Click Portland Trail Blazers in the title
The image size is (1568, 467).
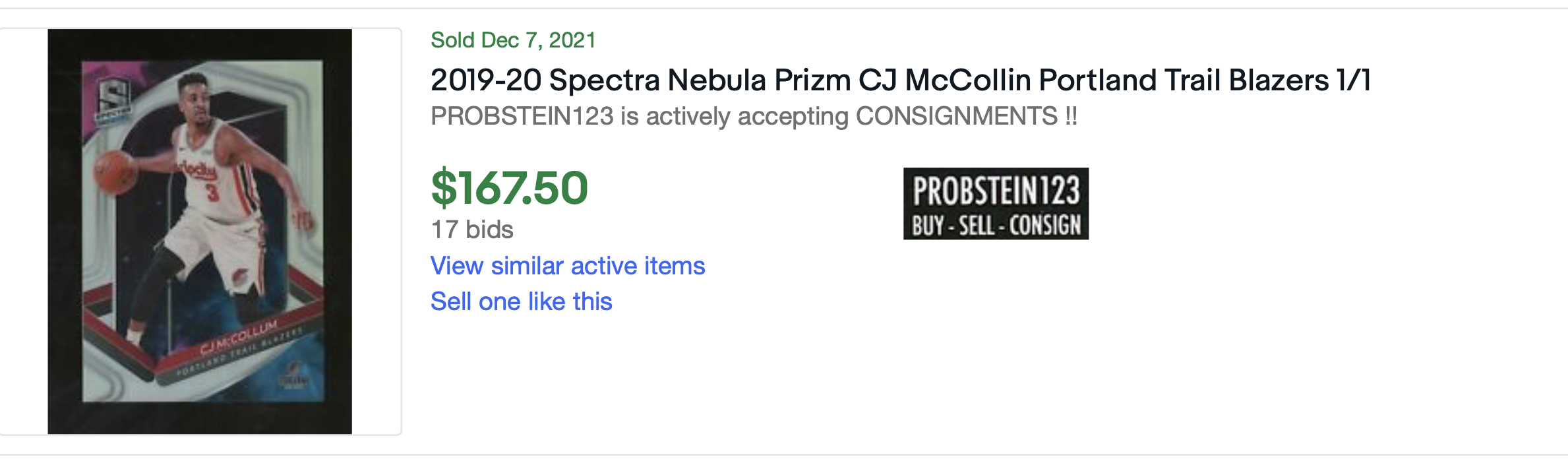1184,80
